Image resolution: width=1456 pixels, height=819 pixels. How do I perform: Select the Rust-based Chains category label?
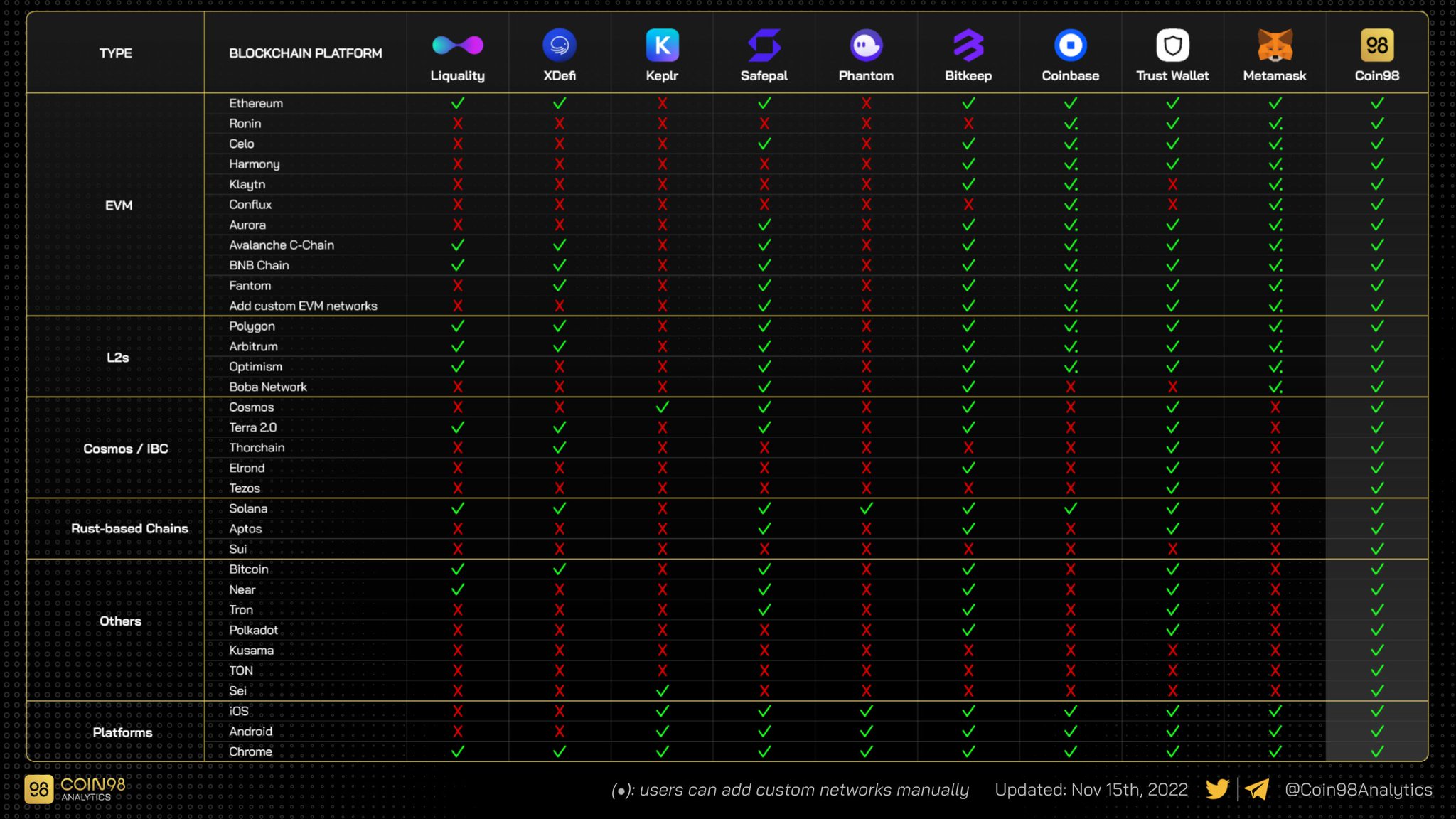pyautogui.click(x=129, y=528)
